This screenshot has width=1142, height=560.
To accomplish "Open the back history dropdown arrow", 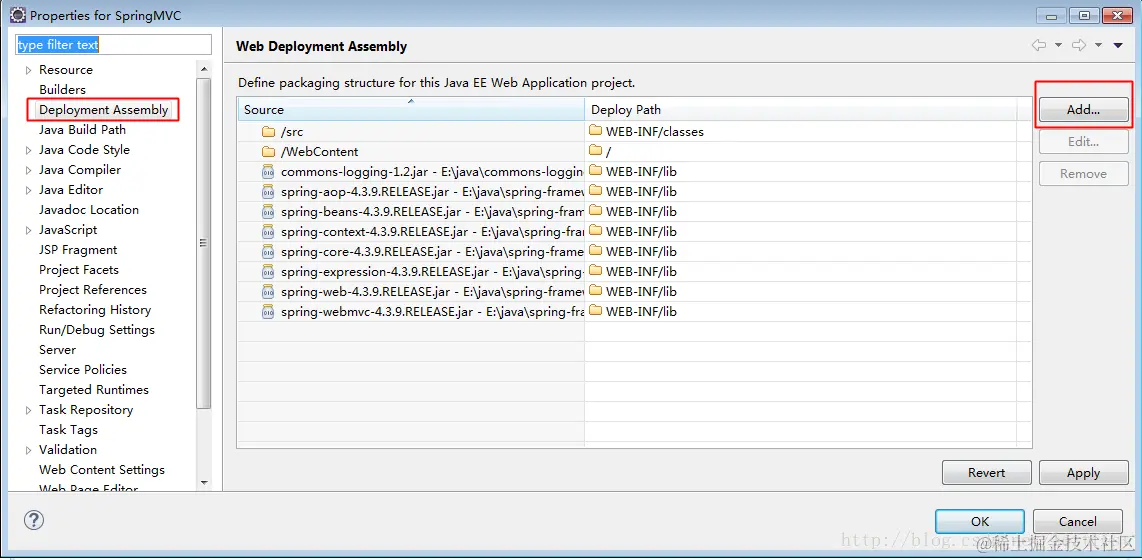I will (1058, 46).
